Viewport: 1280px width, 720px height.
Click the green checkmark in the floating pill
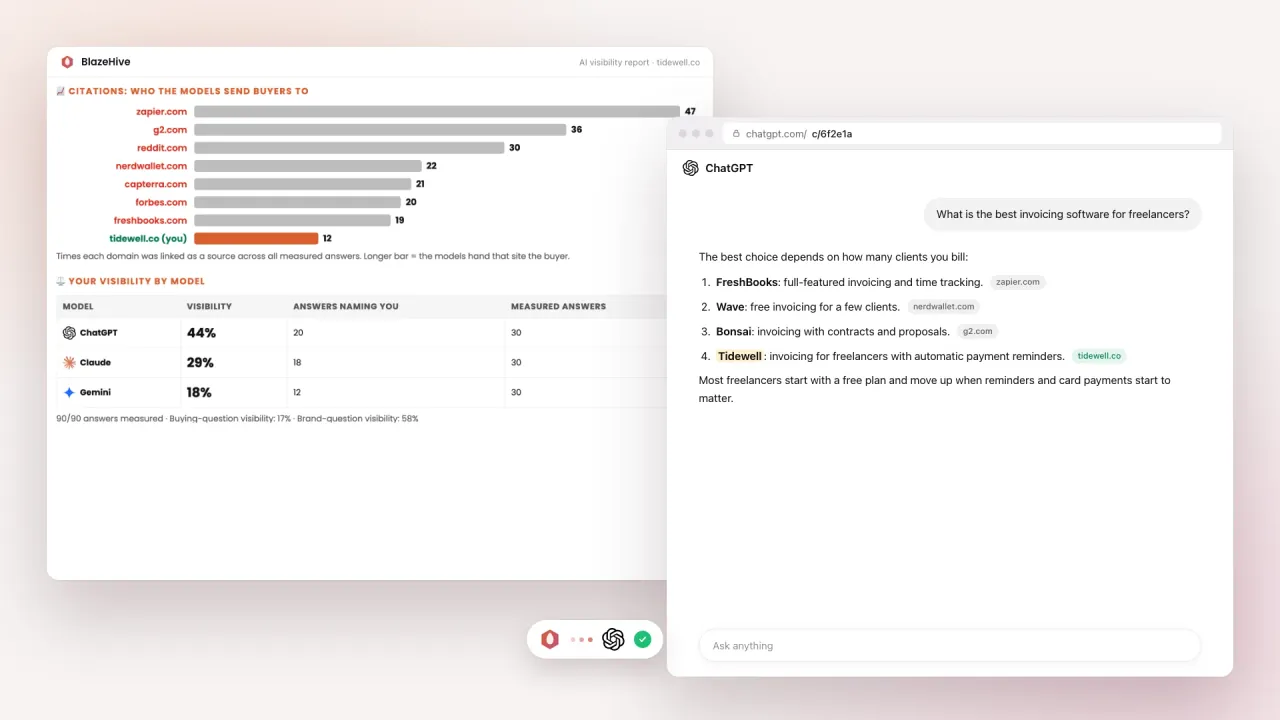point(643,639)
